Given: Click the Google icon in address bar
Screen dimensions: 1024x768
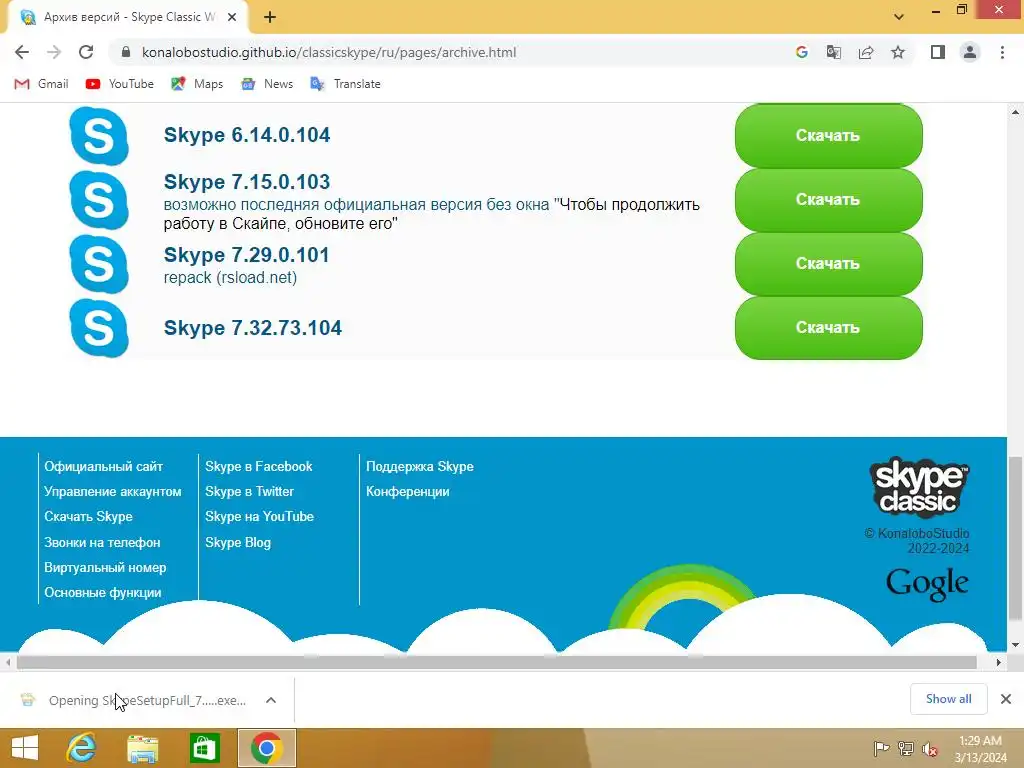Looking at the screenshot, I should pos(801,52).
